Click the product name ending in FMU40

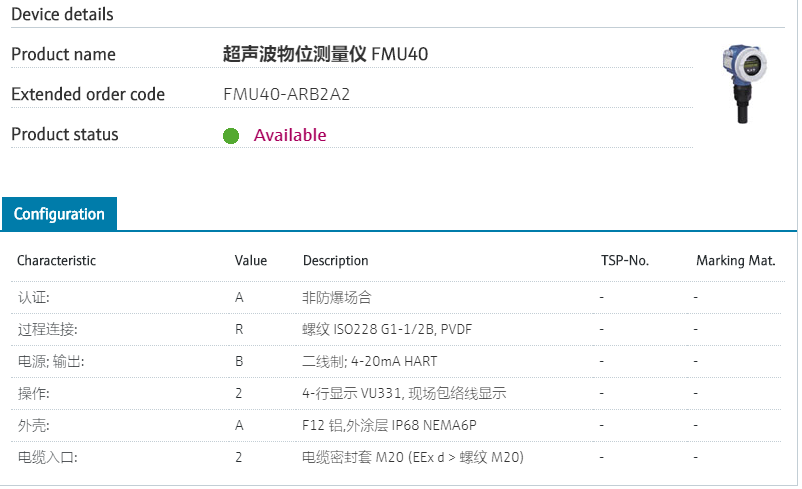(x=325, y=54)
